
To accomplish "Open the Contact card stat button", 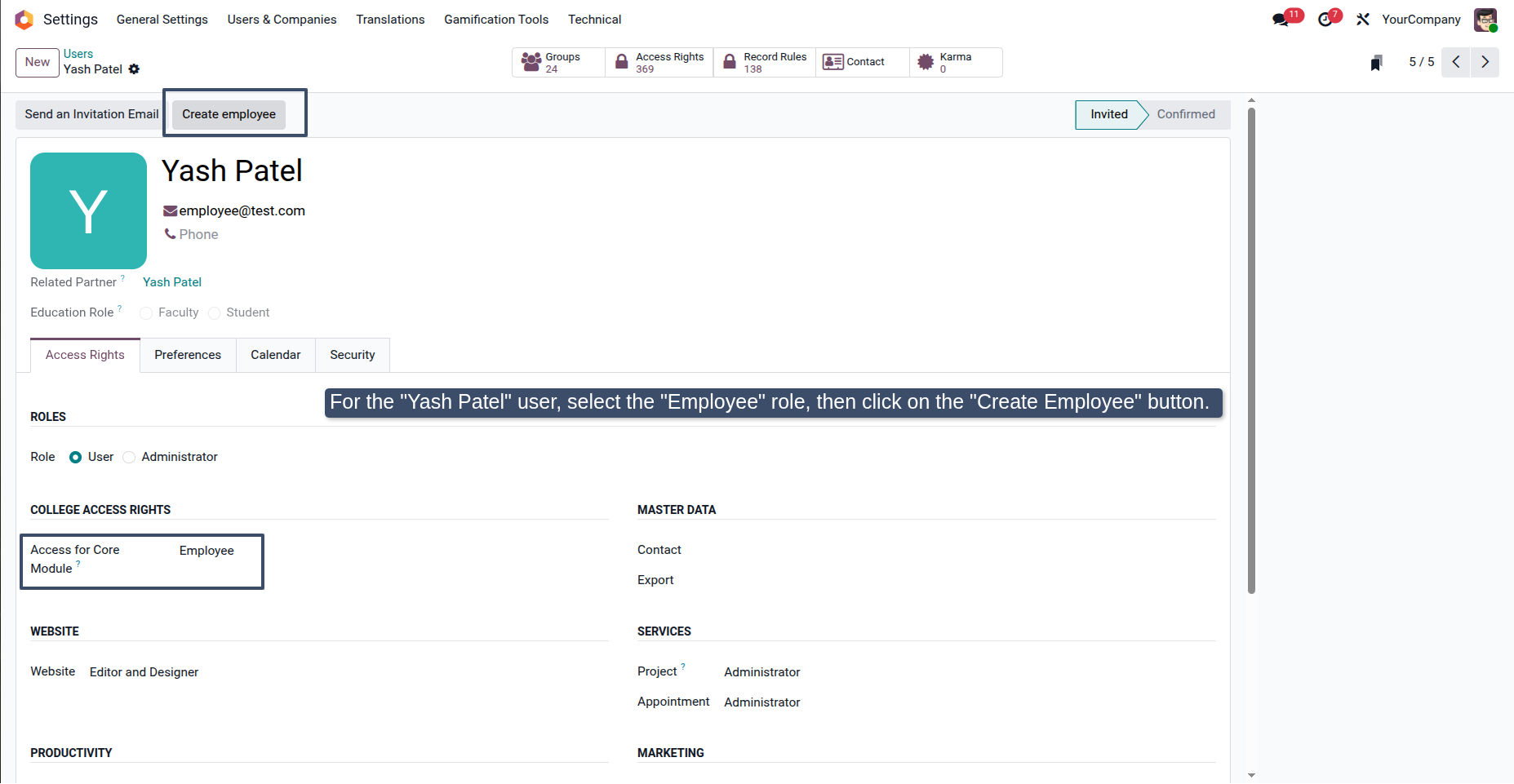I will (x=863, y=63).
